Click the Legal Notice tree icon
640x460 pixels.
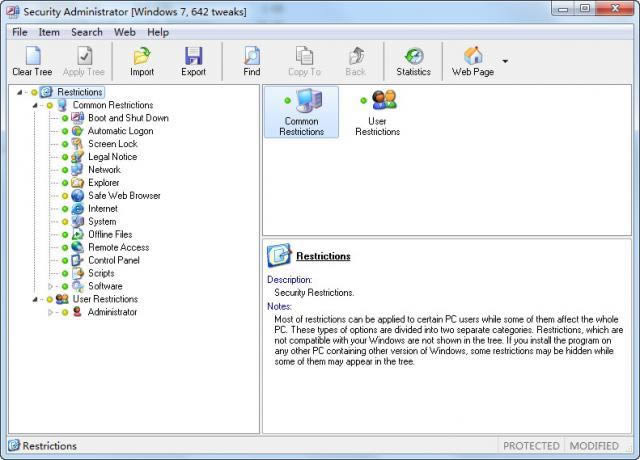78,157
